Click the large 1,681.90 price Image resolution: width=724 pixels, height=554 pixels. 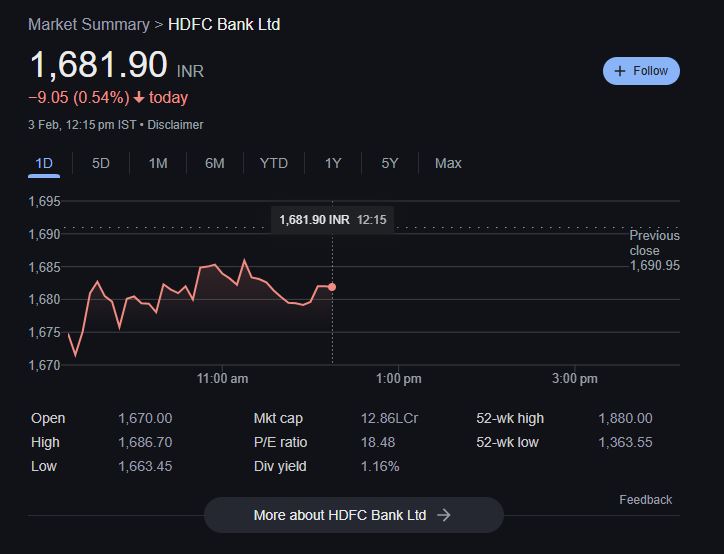pyautogui.click(x=98, y=65)
